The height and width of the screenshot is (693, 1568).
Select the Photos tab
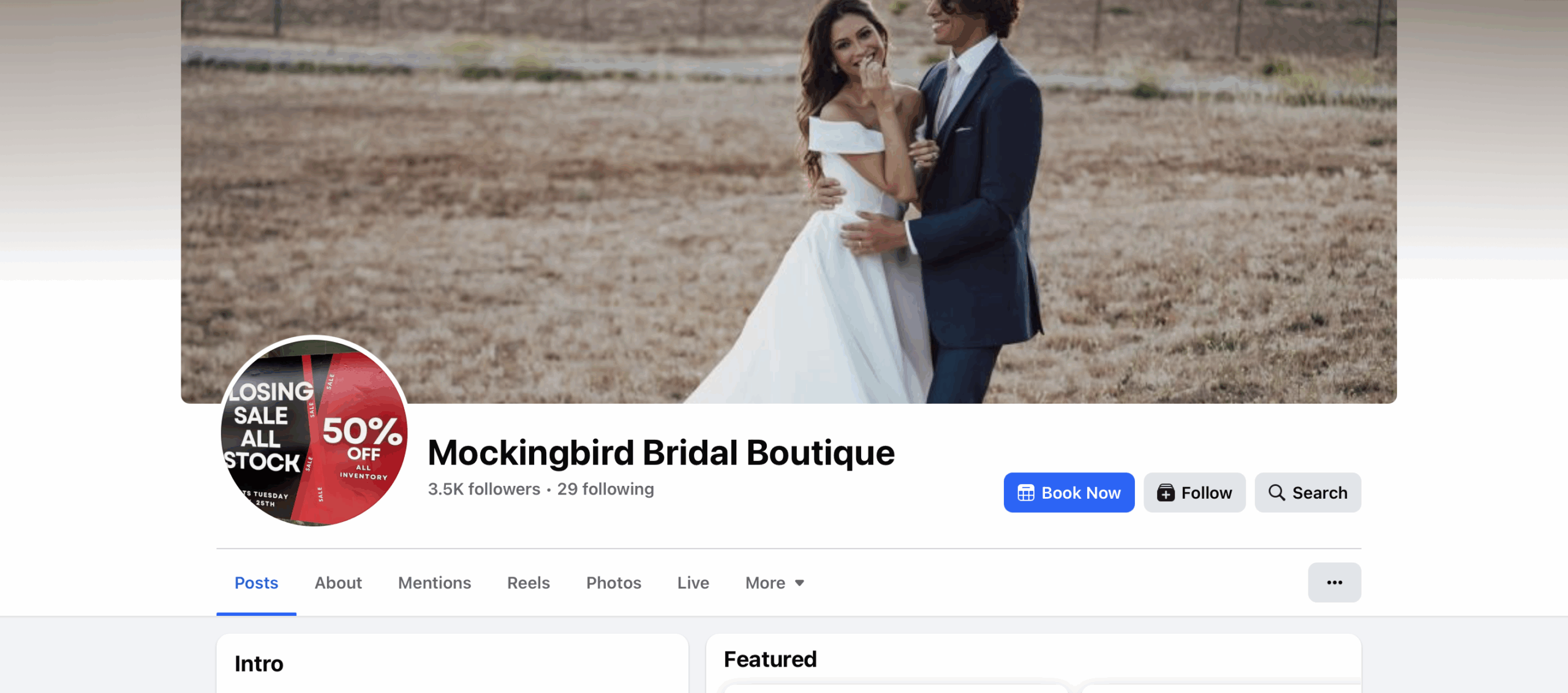[x=613, y=583]
